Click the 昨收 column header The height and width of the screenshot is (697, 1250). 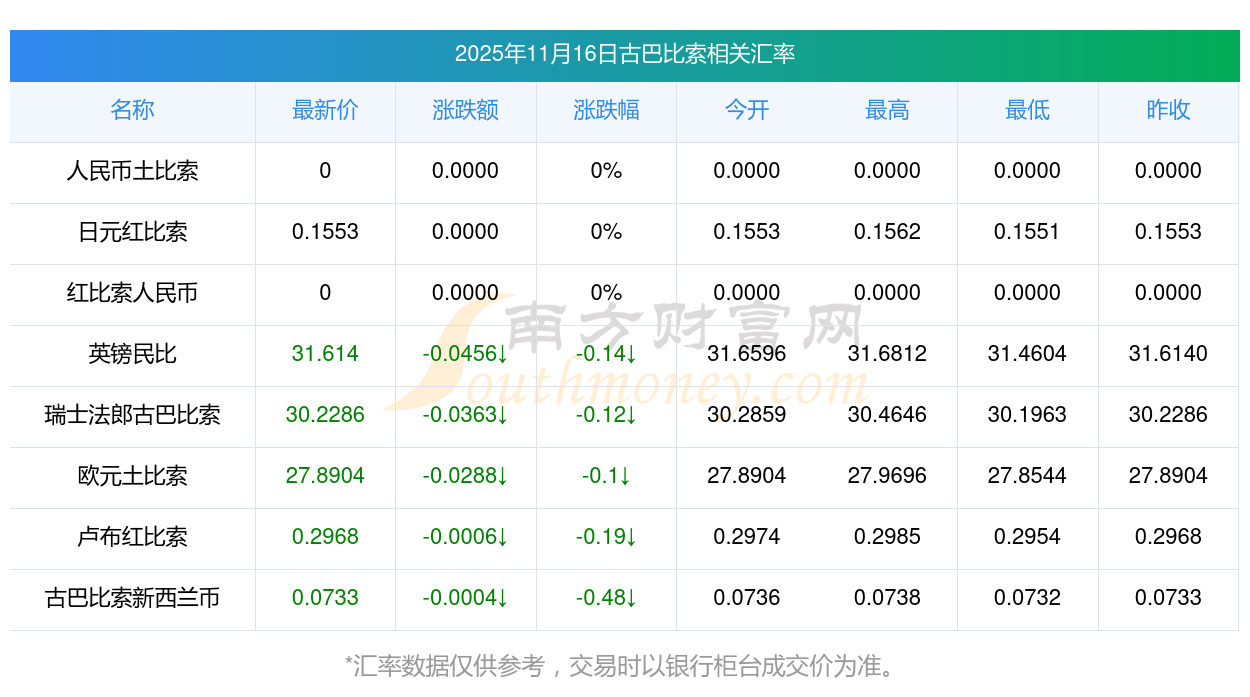1168,111
